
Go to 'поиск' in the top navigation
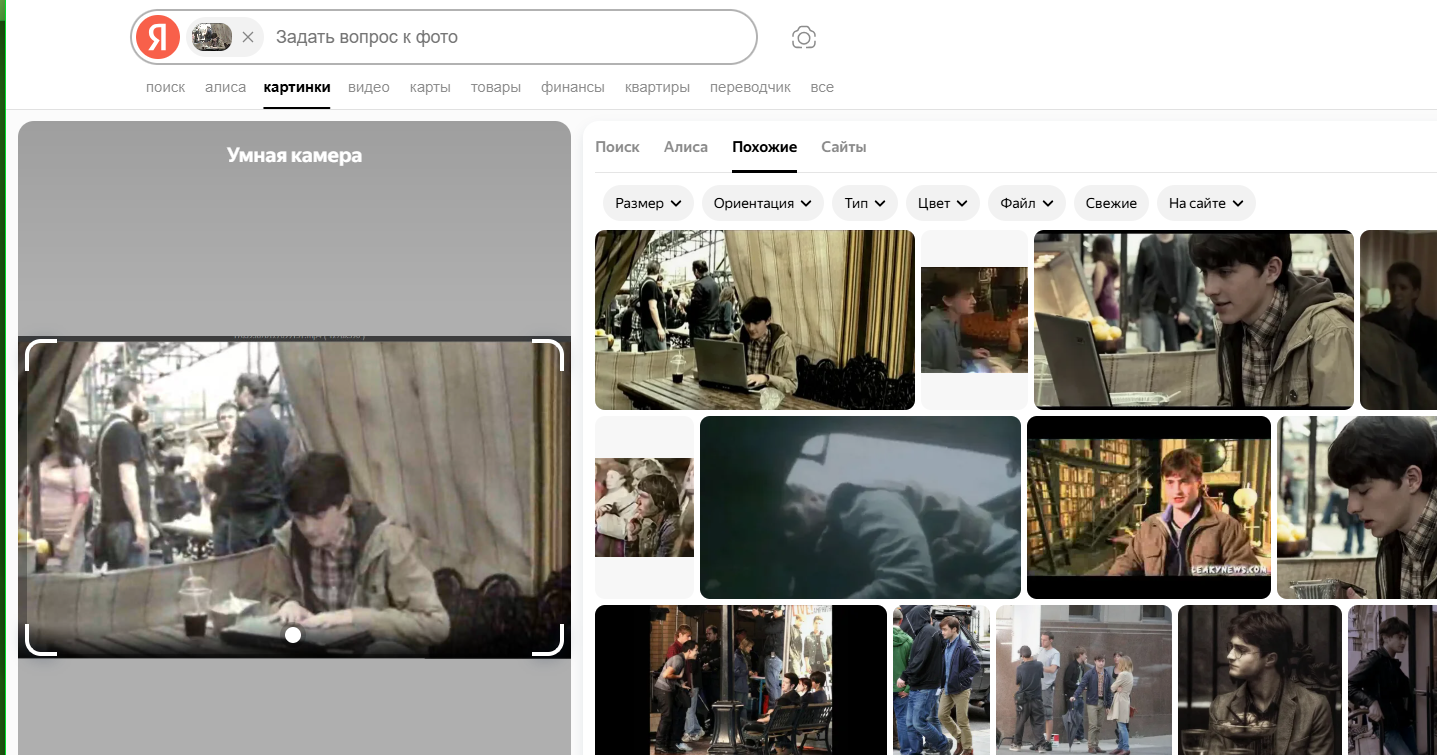point(166,87)
